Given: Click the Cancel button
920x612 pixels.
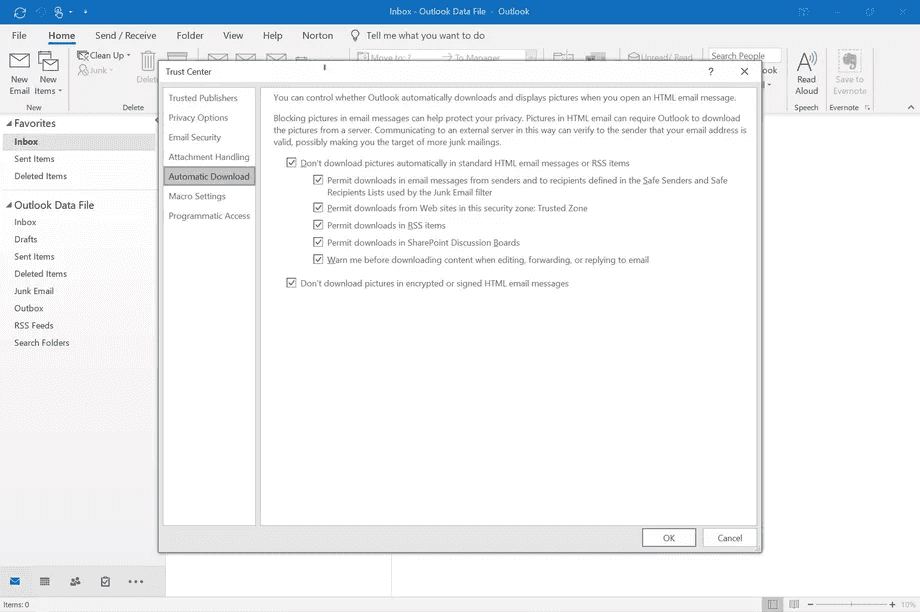Looking at the screenshot, I should pos(729,538).
